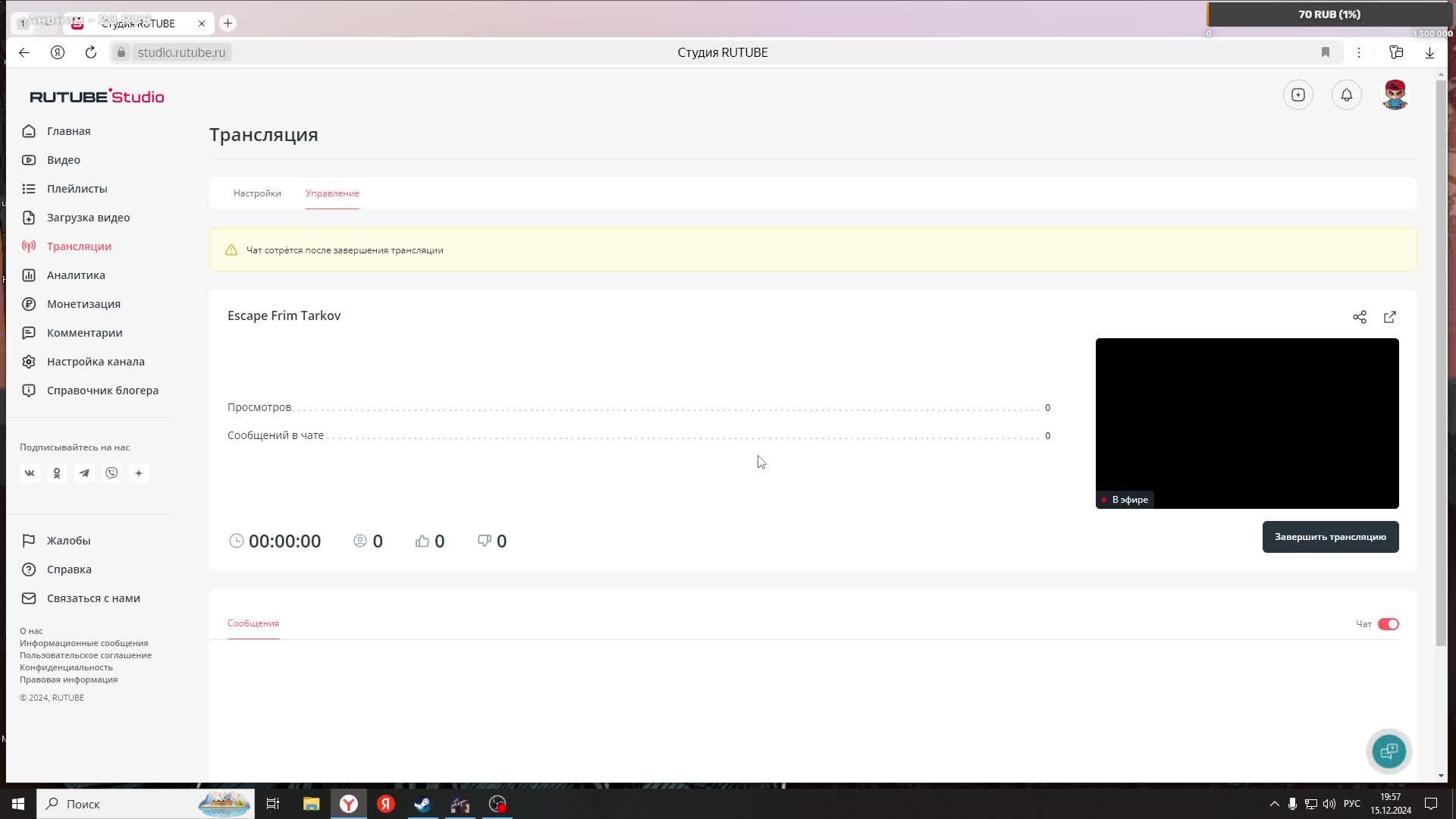Open Аналитика in the sidebar

[x=76, y=275]
